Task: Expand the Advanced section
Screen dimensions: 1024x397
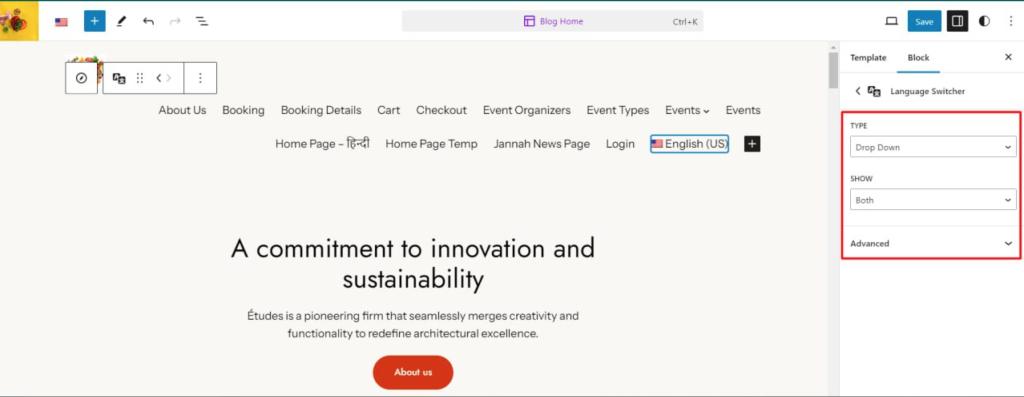Action: click(932, 243)
